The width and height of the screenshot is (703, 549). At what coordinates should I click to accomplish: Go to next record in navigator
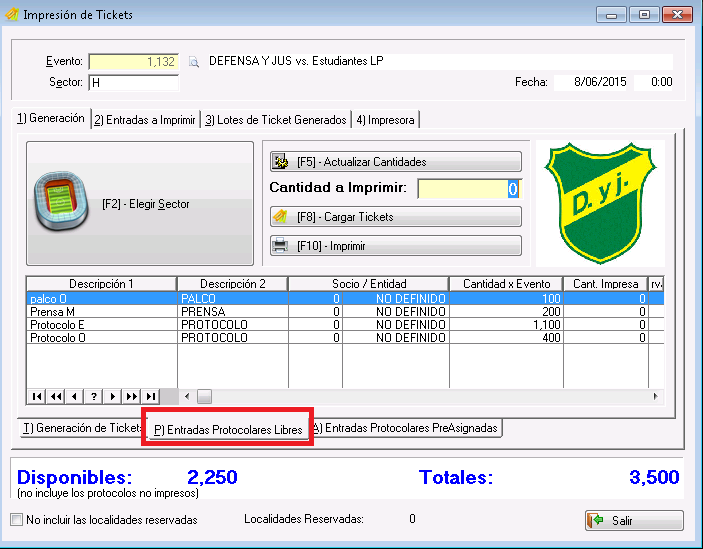113,396
